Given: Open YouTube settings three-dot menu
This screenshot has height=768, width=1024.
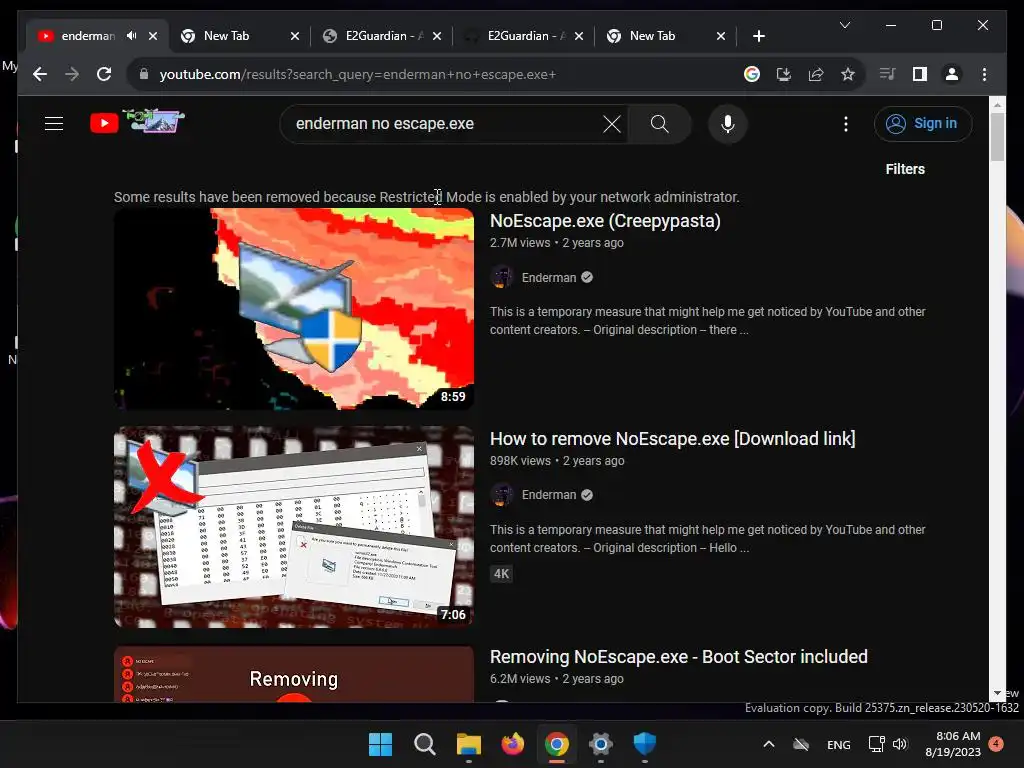Looking at the screenshot, I should [846, 123].
